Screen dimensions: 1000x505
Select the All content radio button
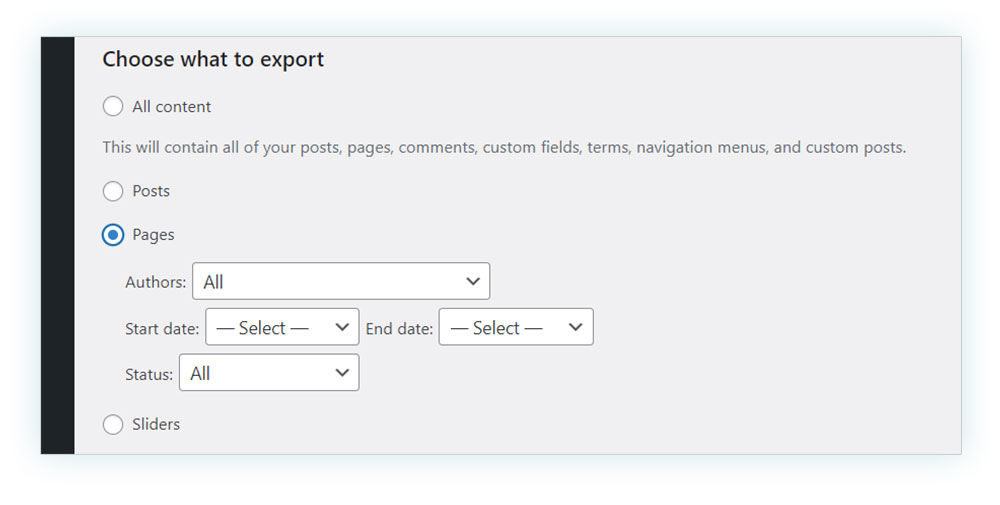[113, 106]
